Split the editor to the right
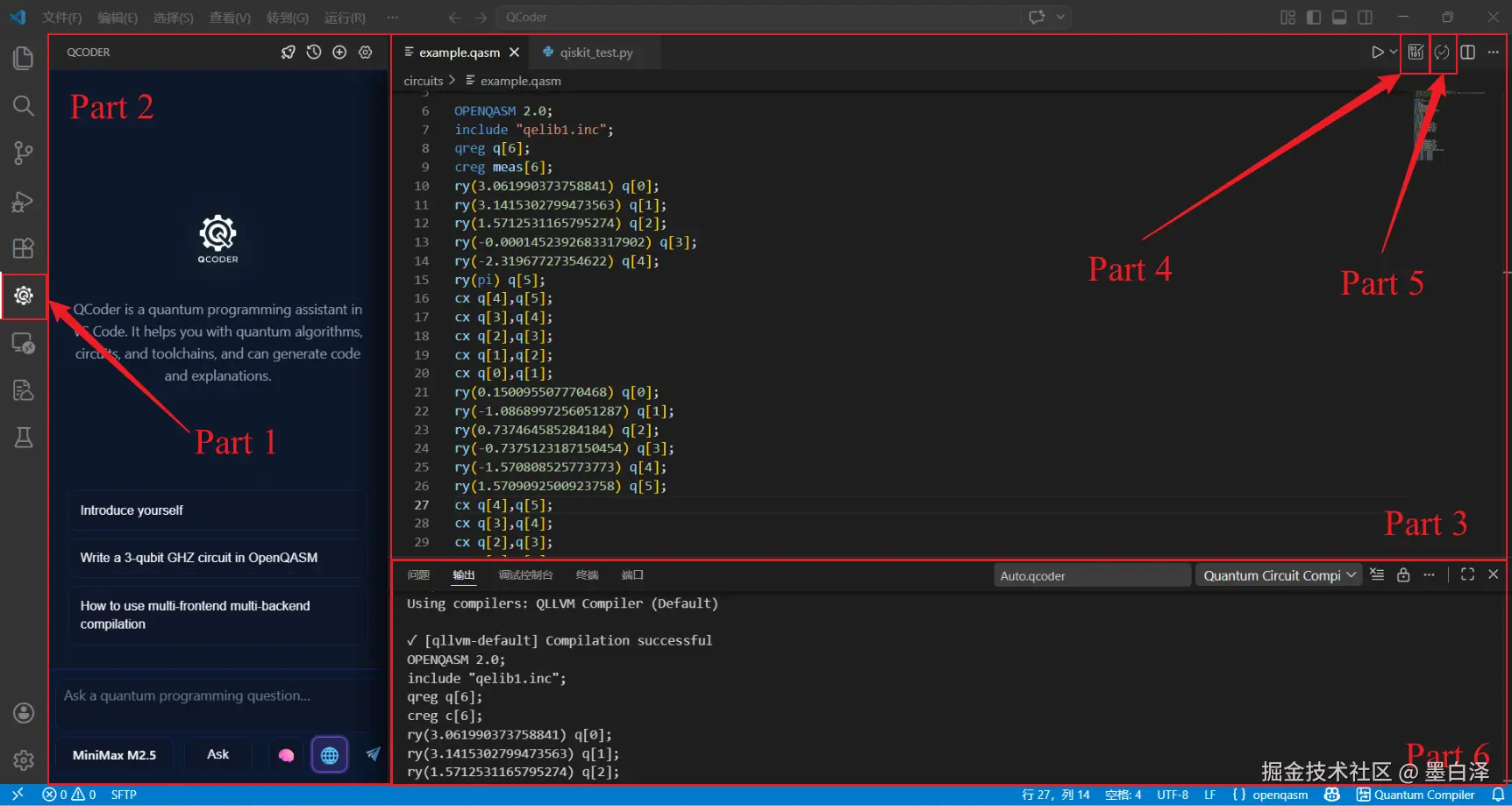This screenshot has height=806, width=1512. tap(1467, 53)
